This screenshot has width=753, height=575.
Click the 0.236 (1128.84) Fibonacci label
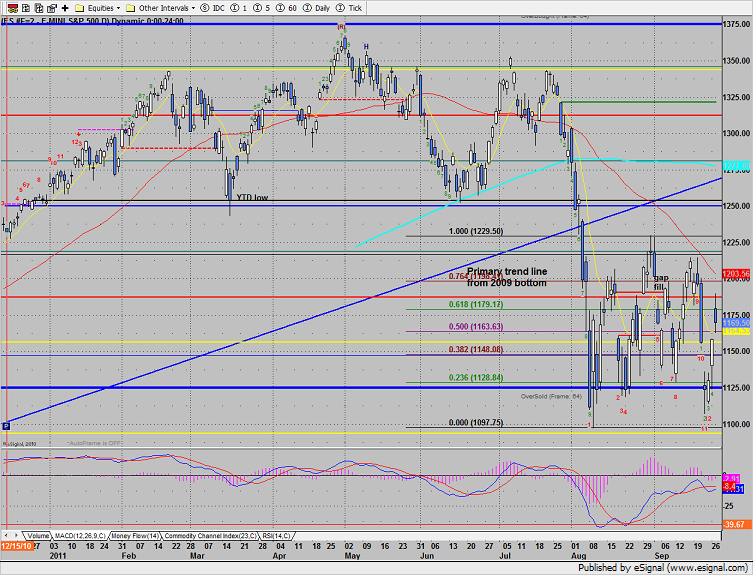476,378
